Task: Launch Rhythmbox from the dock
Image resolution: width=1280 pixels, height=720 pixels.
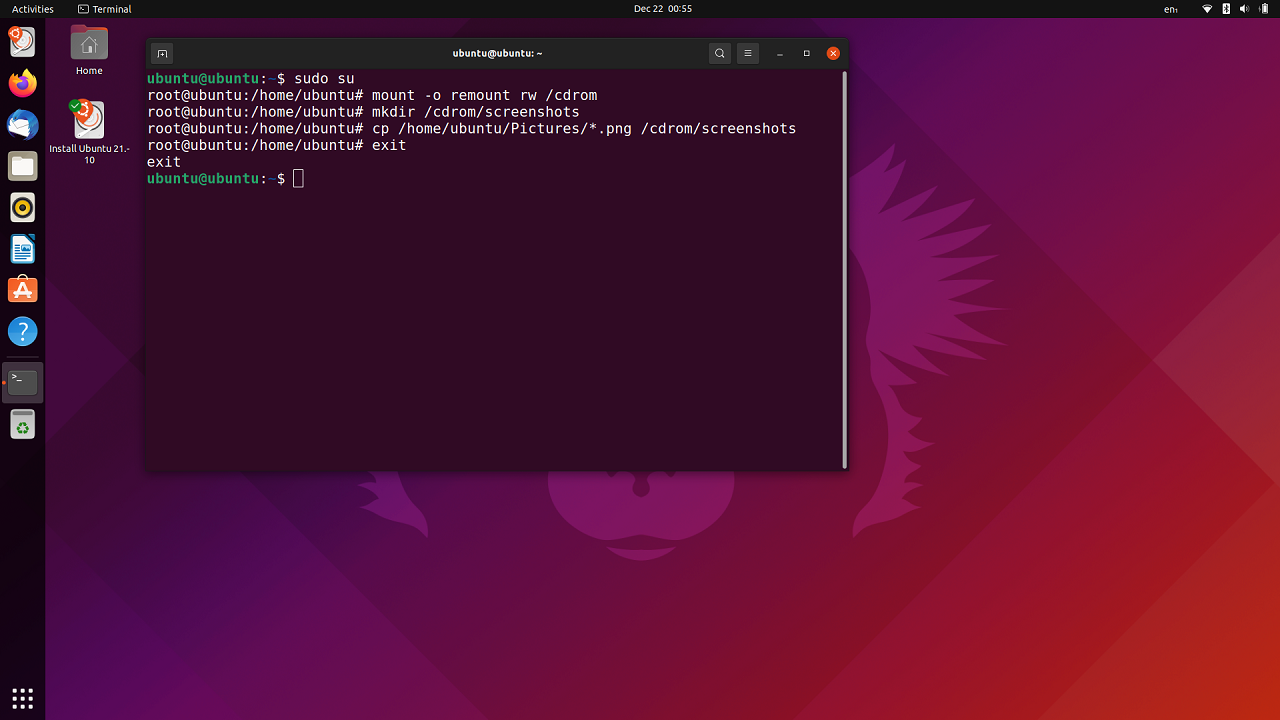Action: click(x=22, y=208)
